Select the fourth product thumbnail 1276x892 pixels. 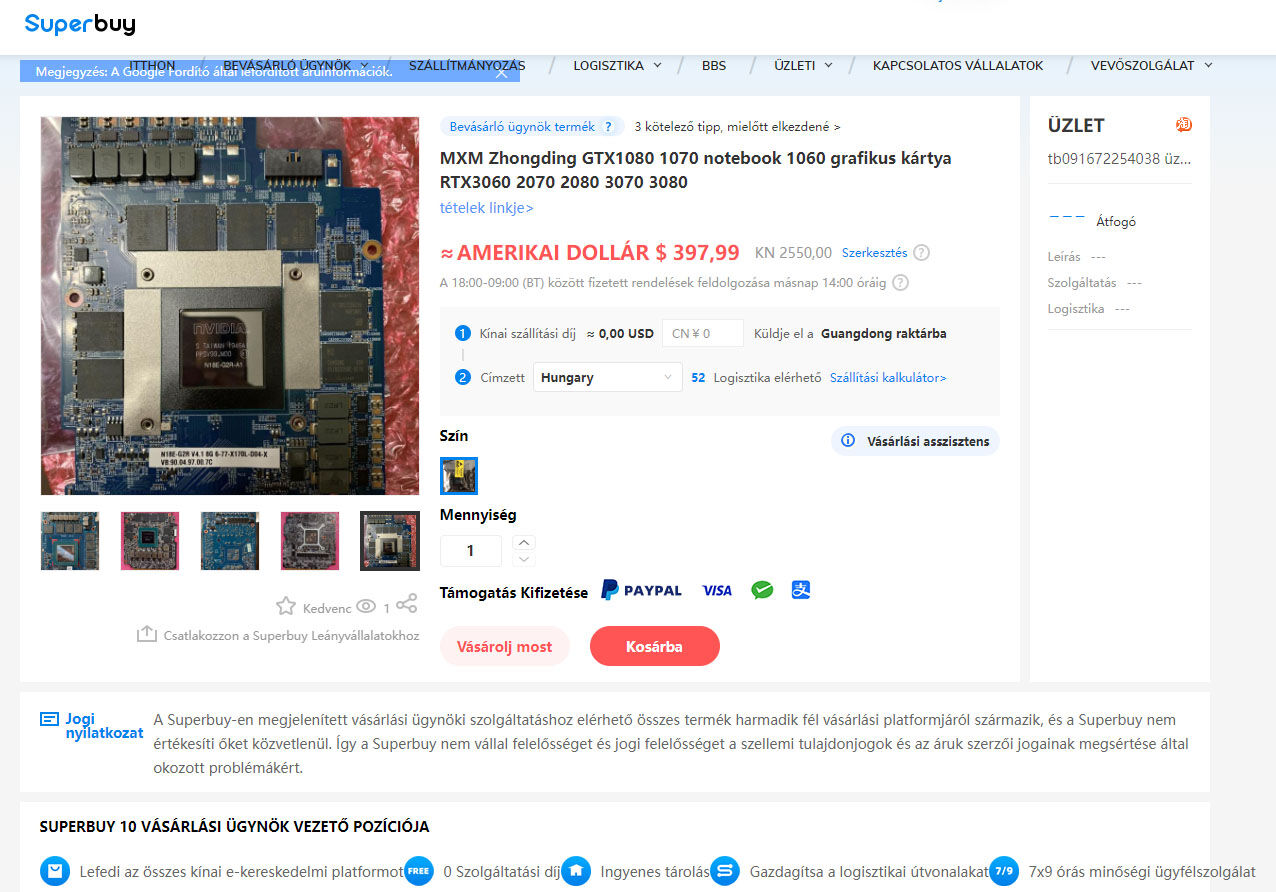pos(310,541)
